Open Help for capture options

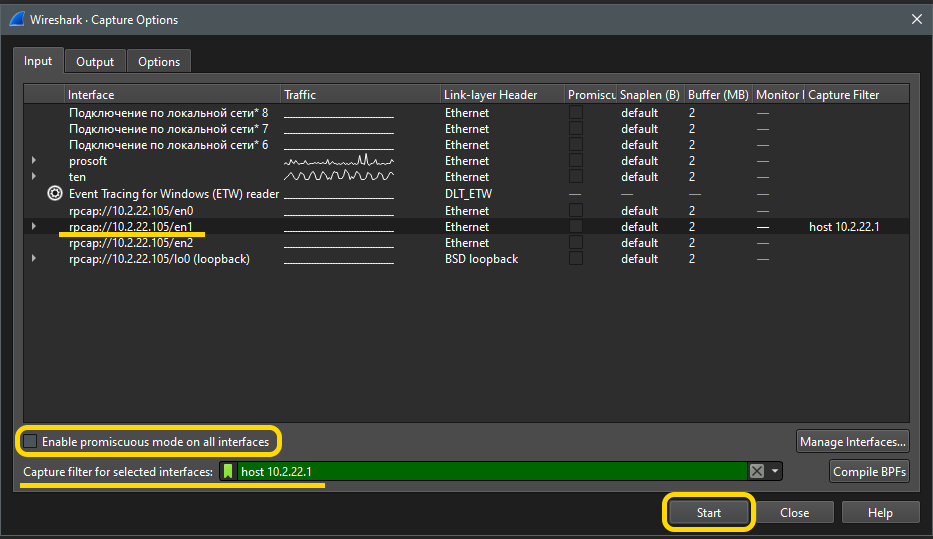880,512
